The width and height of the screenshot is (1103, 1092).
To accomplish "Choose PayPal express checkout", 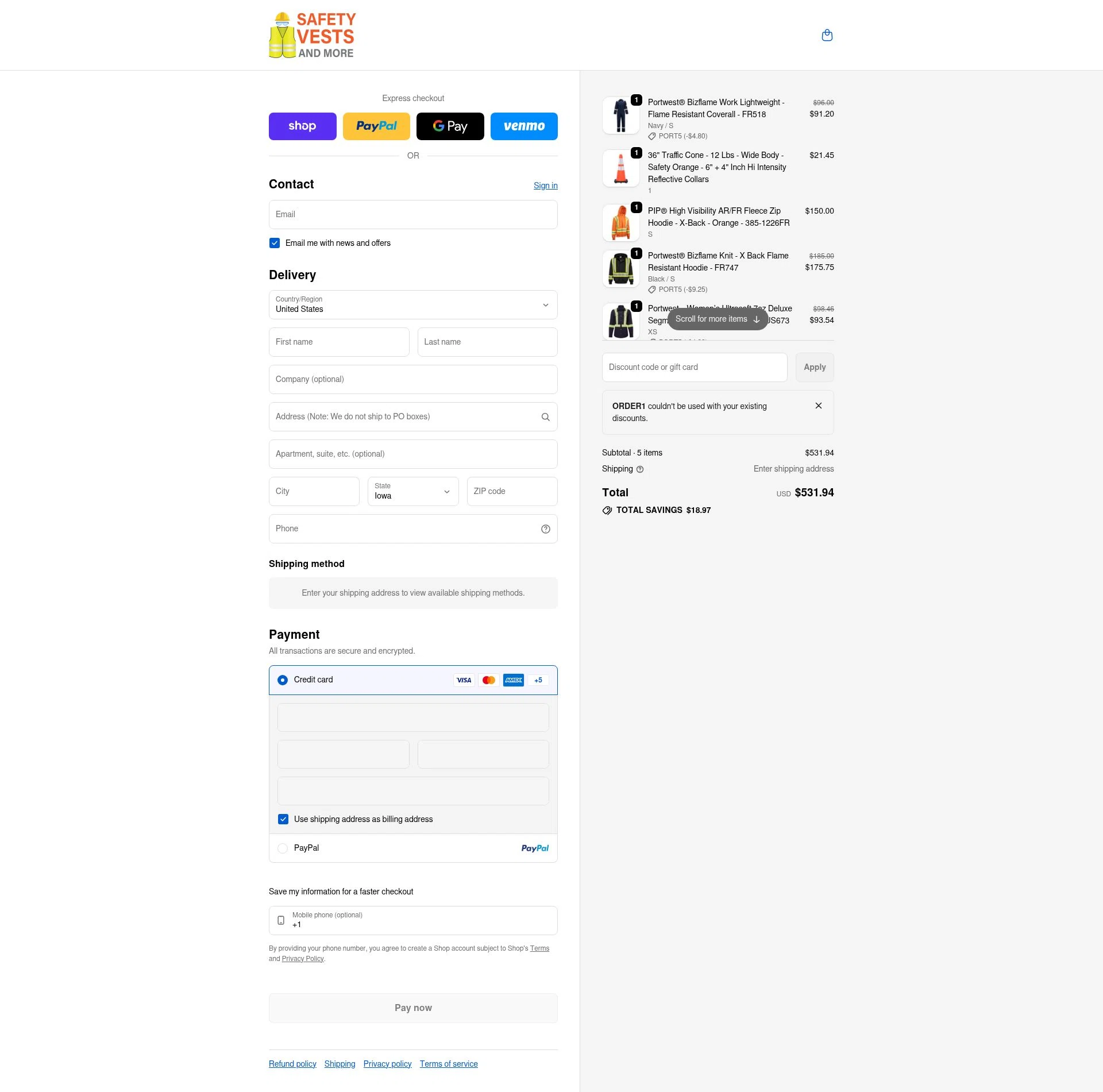I will (x=376, y=126).
